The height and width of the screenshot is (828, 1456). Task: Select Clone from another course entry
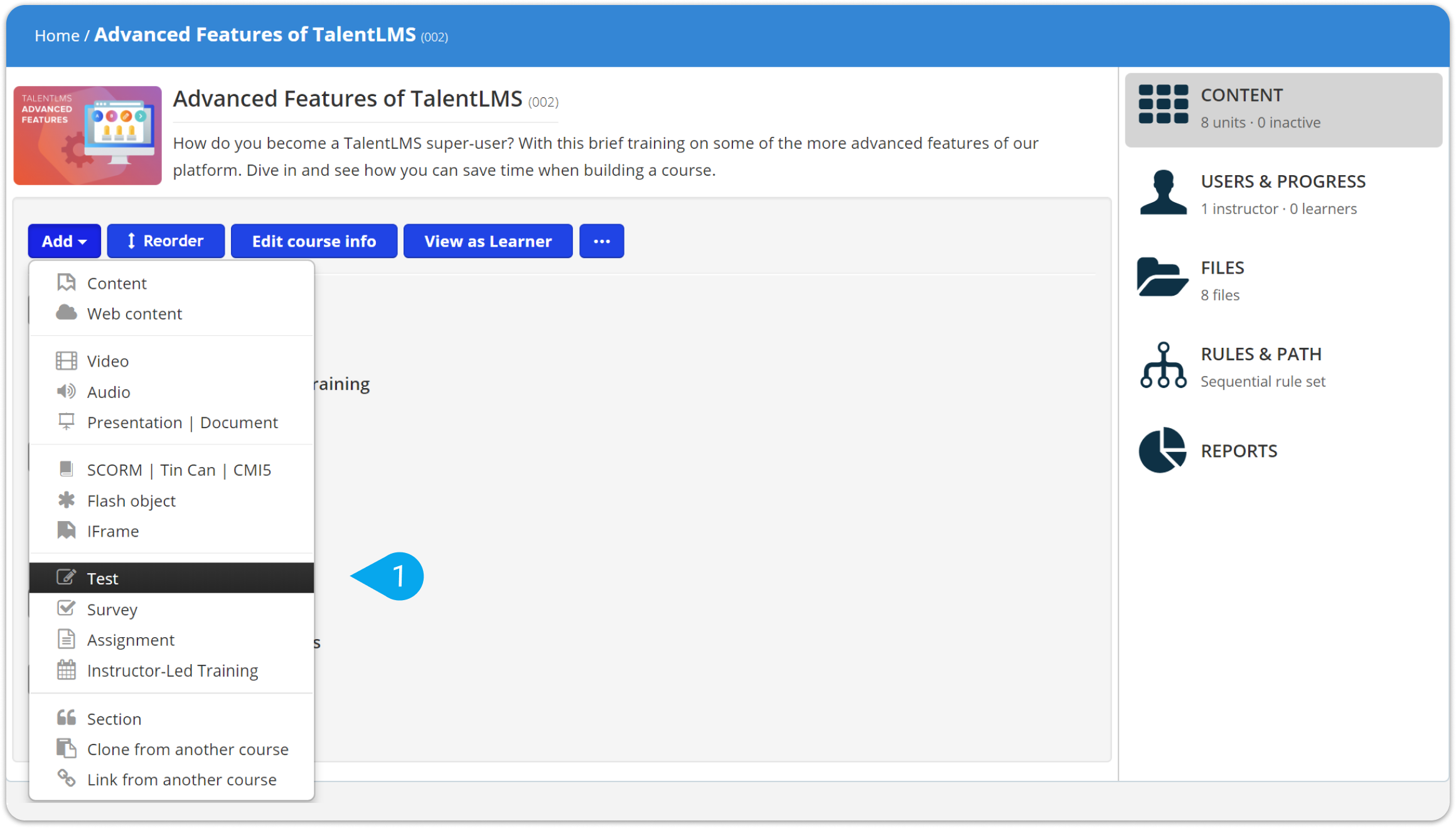(171, 749)
